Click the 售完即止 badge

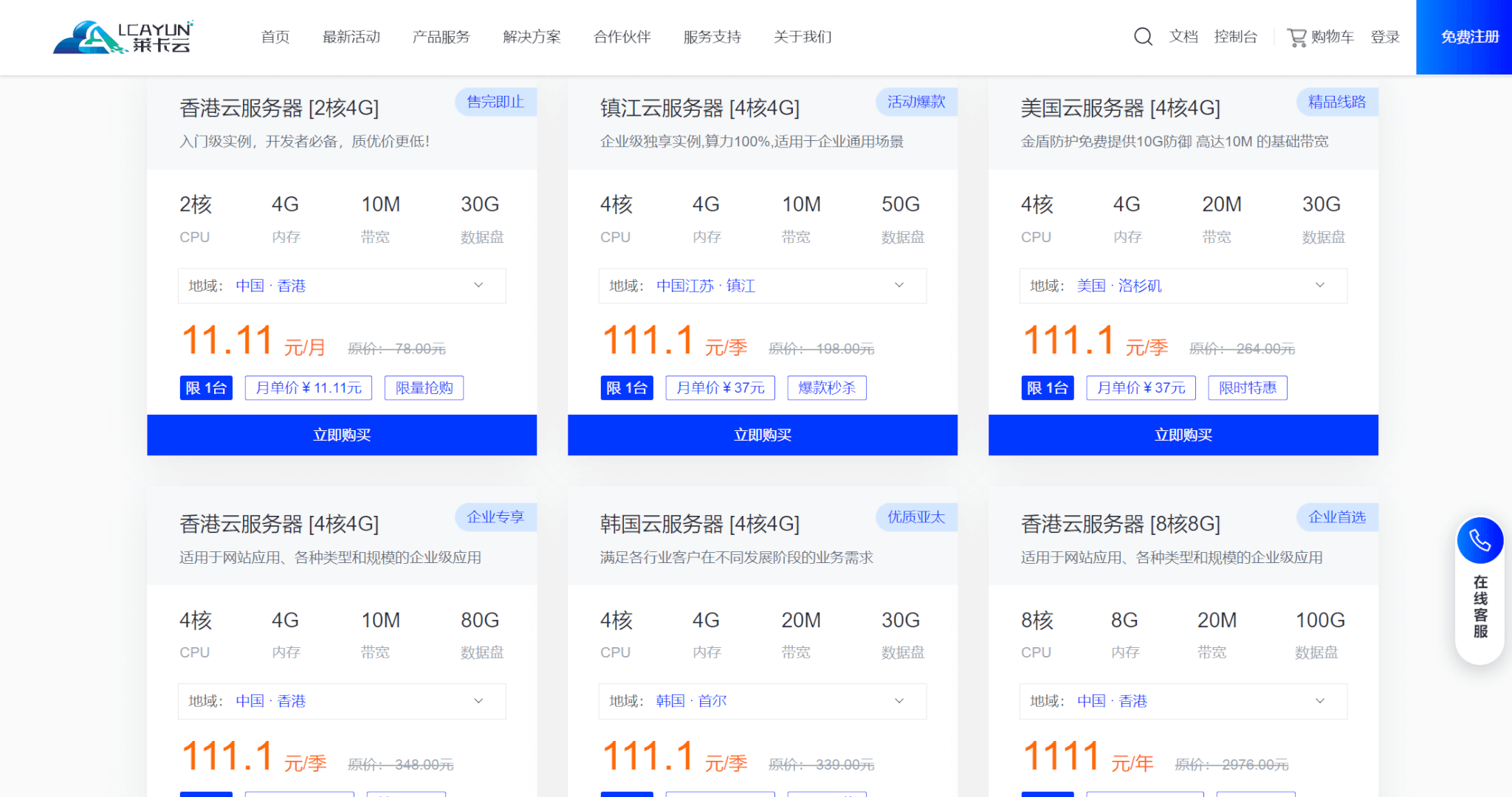[495, 102]
